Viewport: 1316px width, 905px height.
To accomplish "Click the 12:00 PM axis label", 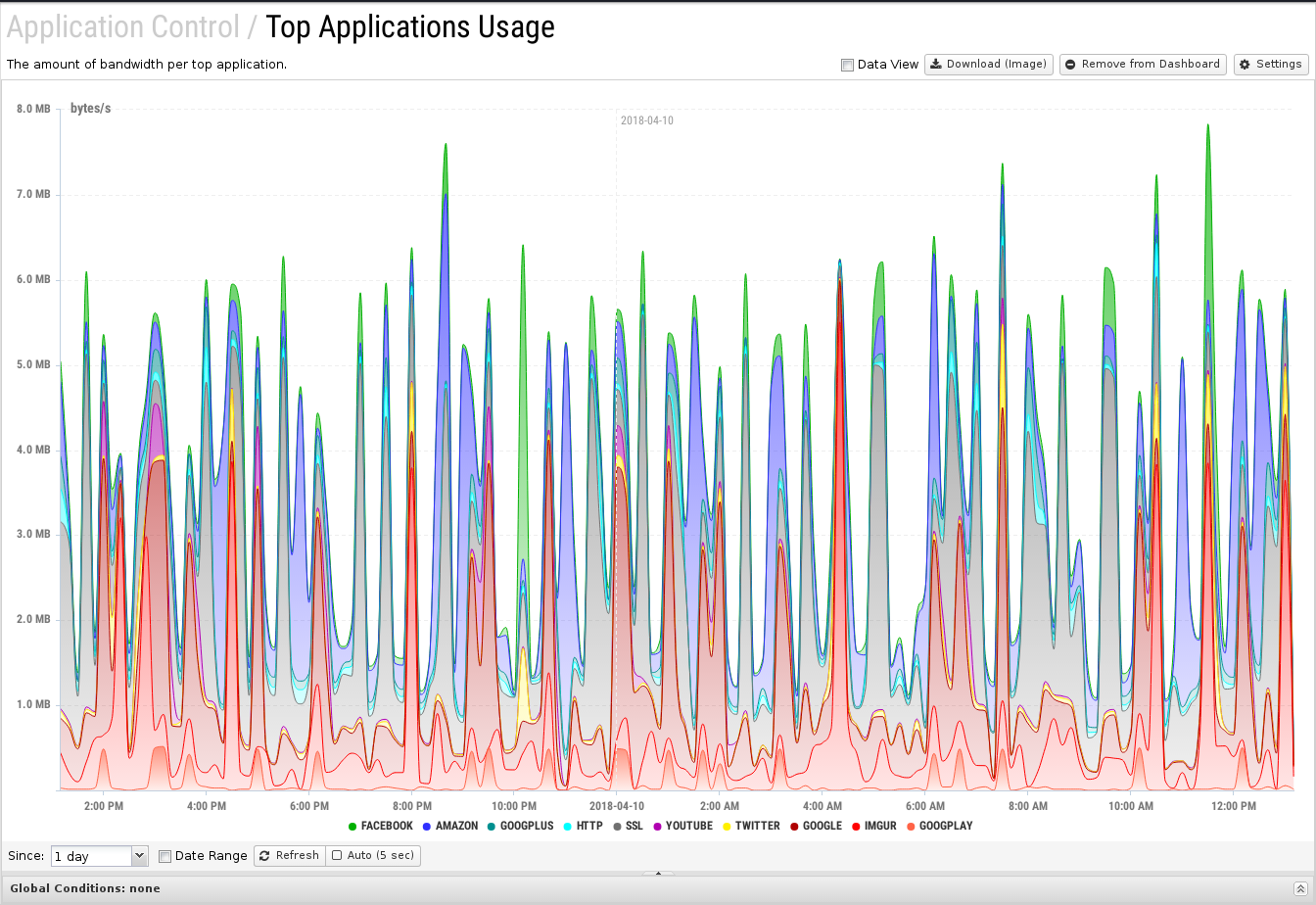I will 1233,806.
